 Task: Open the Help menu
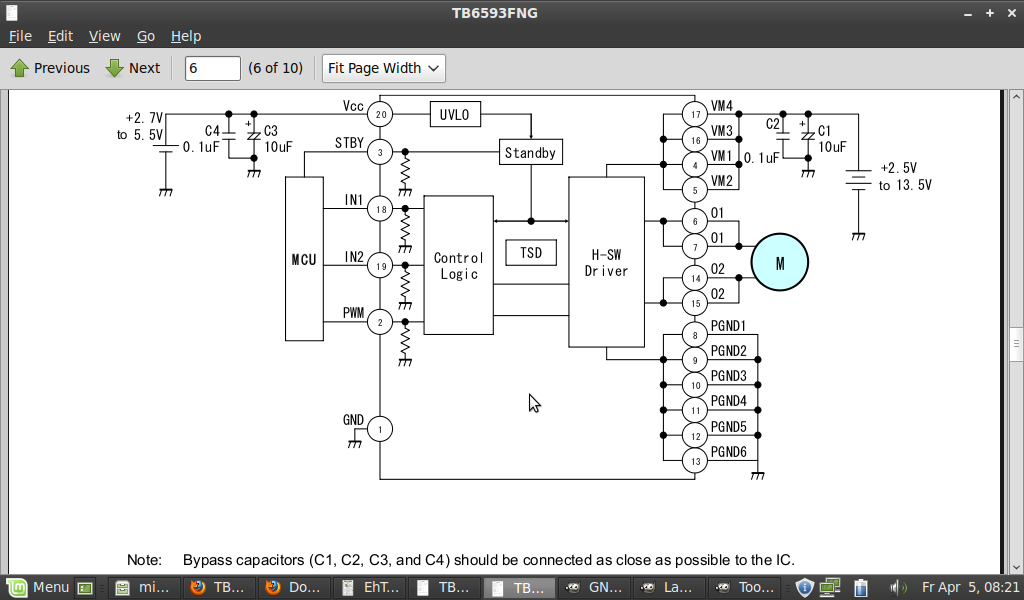pos(186,36)
